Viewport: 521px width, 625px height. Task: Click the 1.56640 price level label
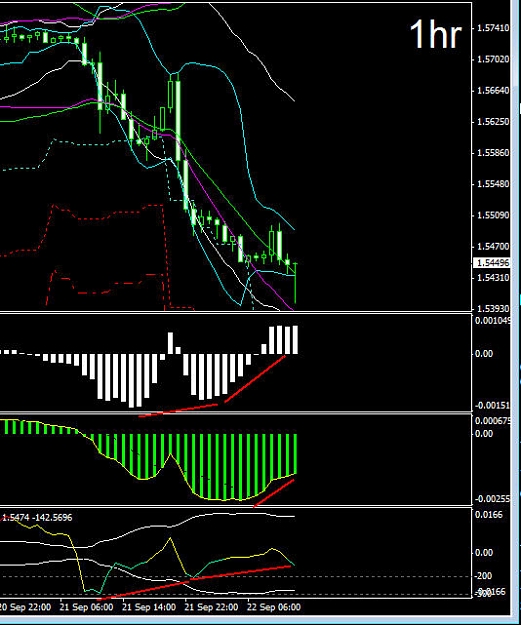point(493,90)
